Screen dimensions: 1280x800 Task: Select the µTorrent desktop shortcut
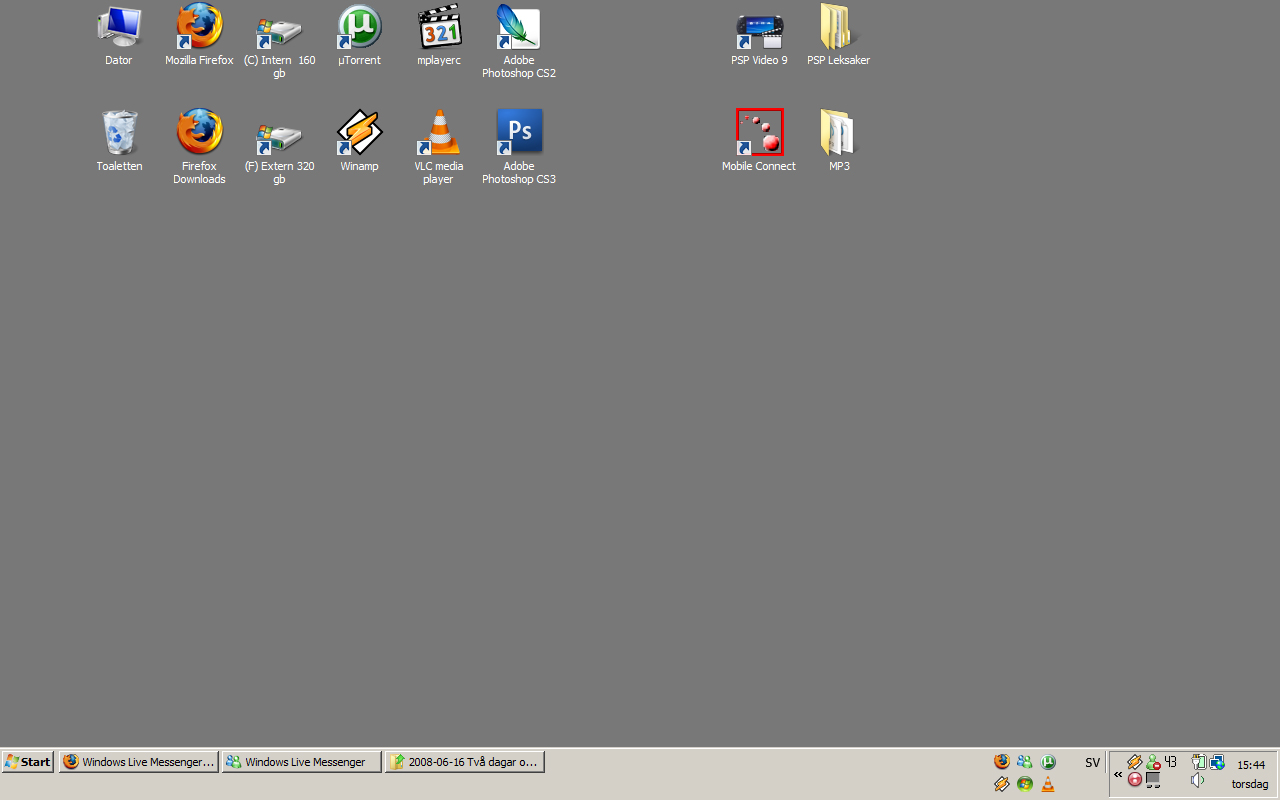(x=359, y=35)
